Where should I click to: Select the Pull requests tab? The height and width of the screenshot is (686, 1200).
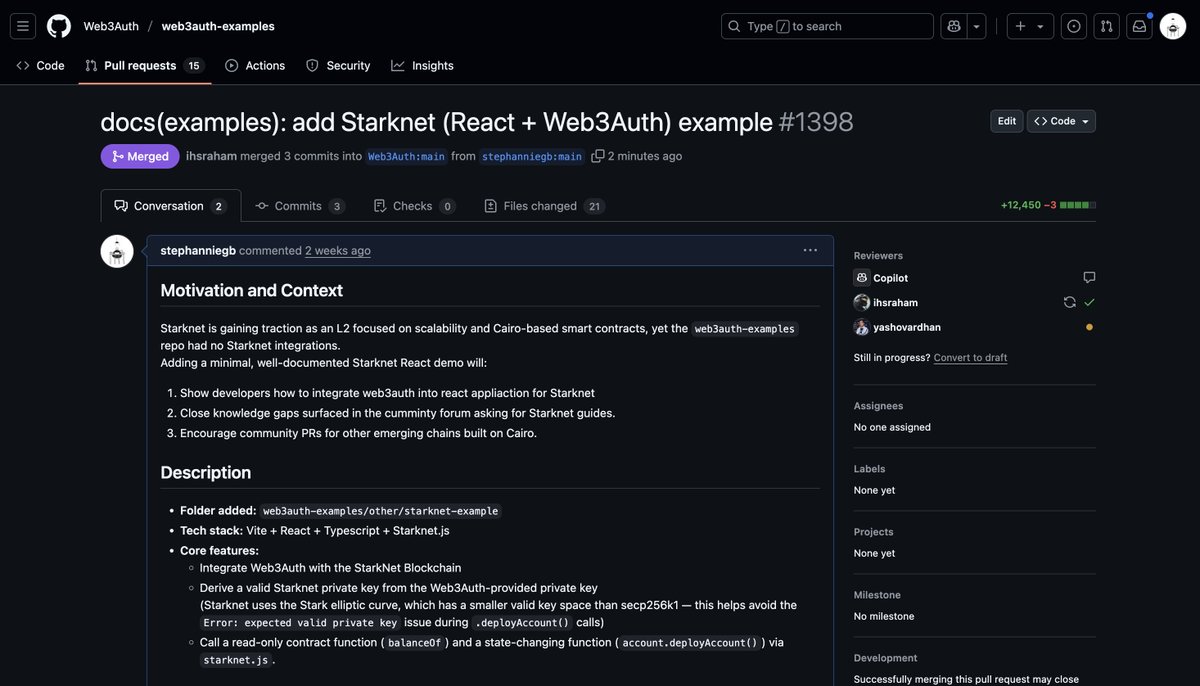(144, 66)
